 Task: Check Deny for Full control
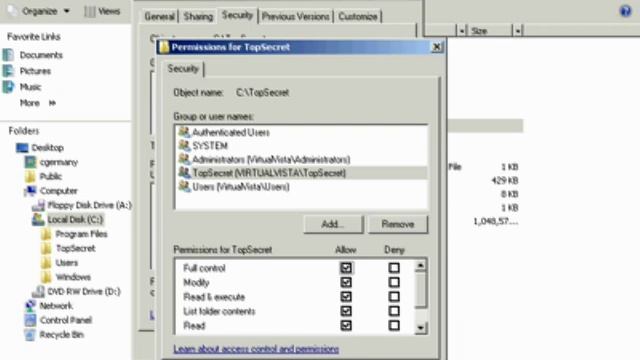tap(394, 268)
